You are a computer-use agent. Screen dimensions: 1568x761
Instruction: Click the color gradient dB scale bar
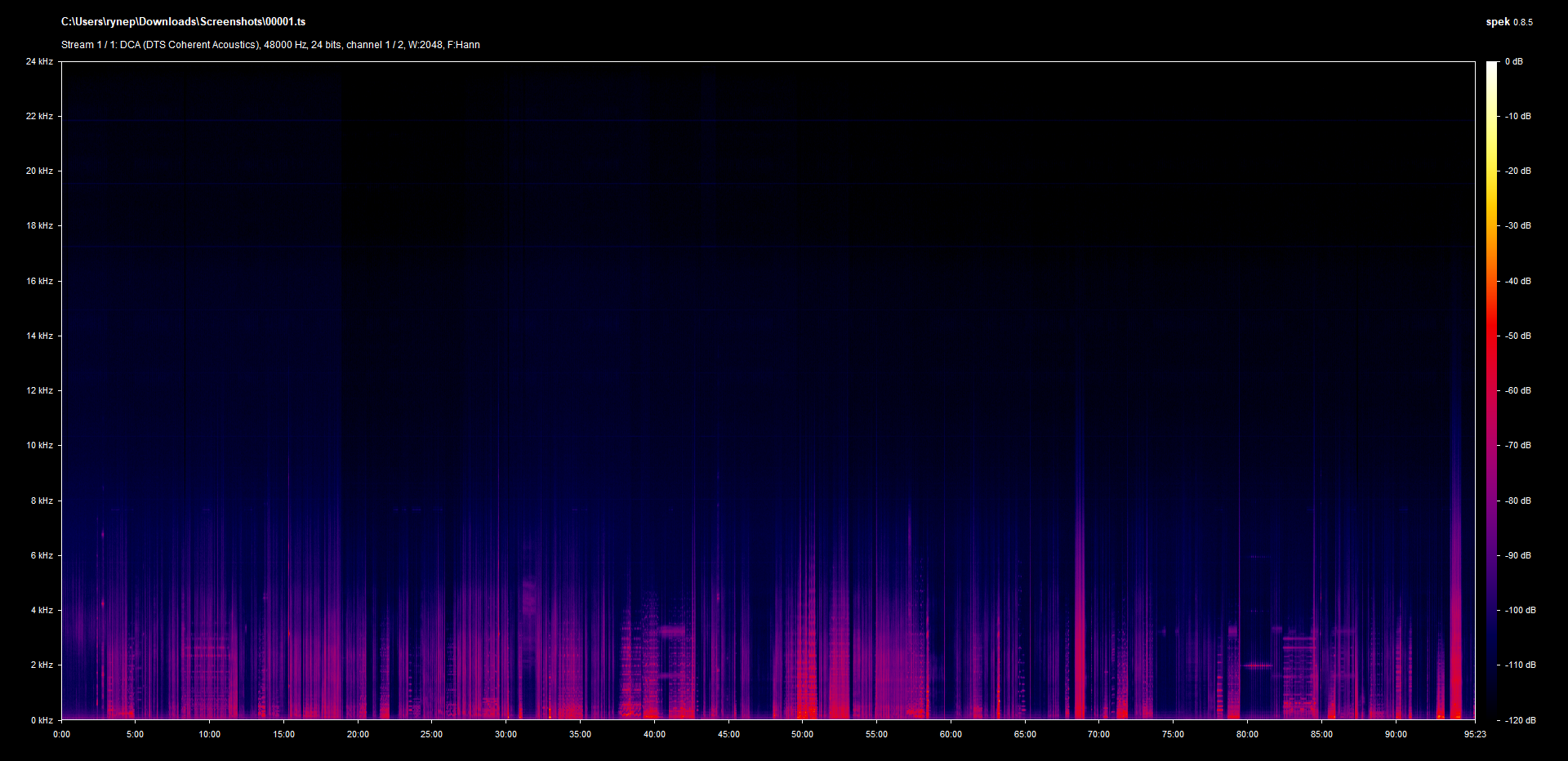coord(1491,390)
